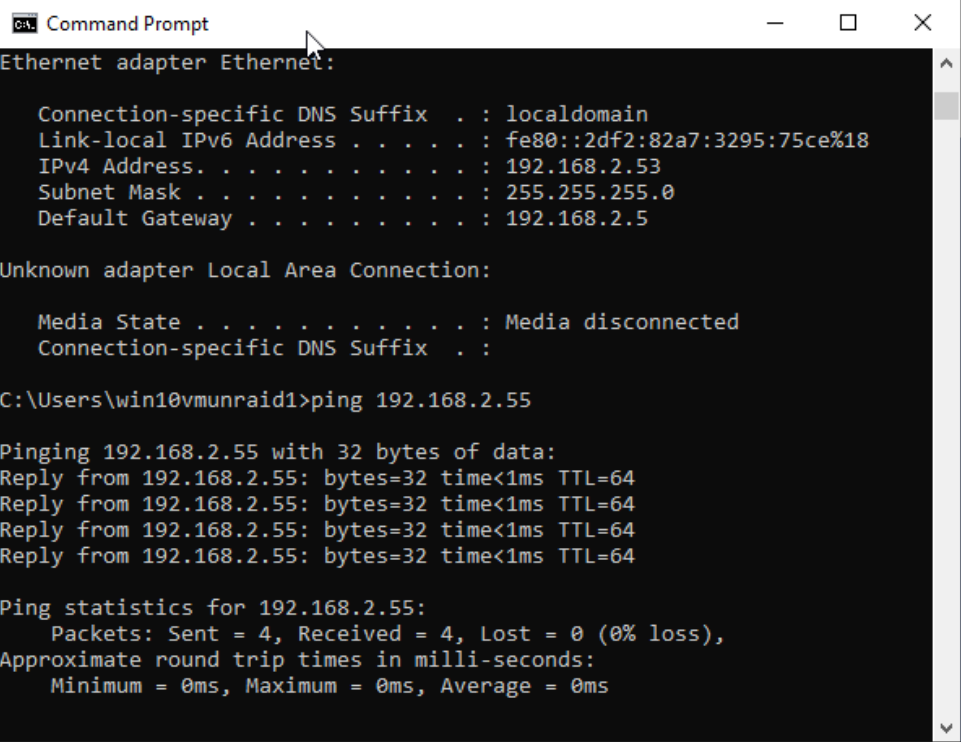Click the Link-local IPv6 address value
The image size is (961, 742).
point(686,140)
